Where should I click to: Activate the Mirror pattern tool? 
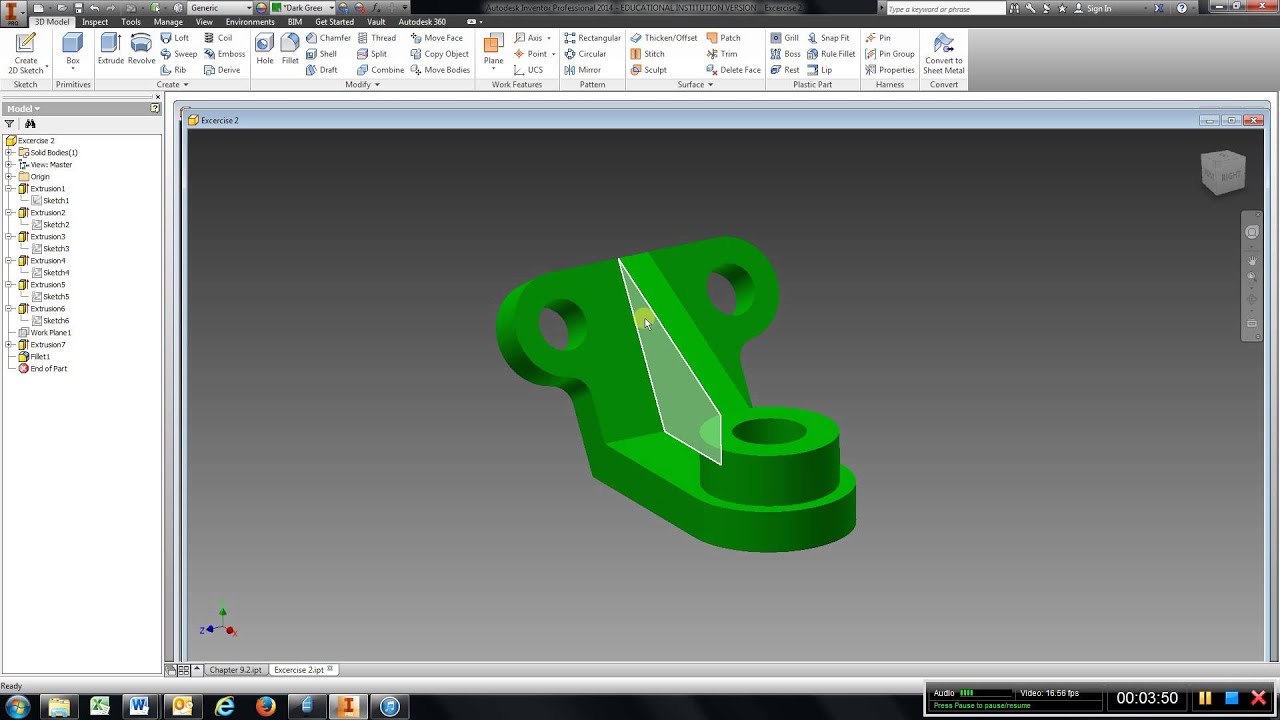(582, 70)
